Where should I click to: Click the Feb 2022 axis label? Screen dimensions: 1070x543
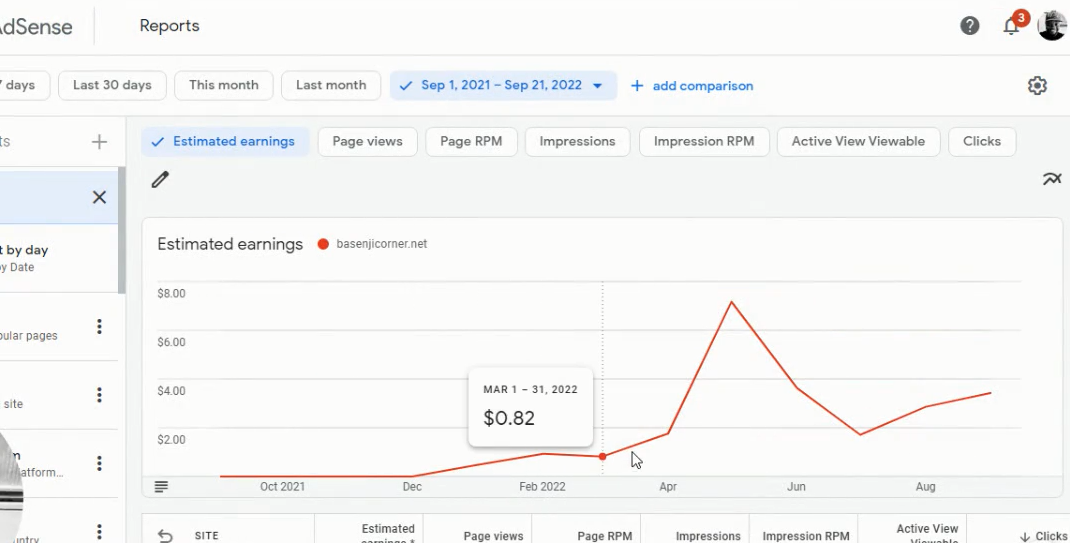pos(542,486)
